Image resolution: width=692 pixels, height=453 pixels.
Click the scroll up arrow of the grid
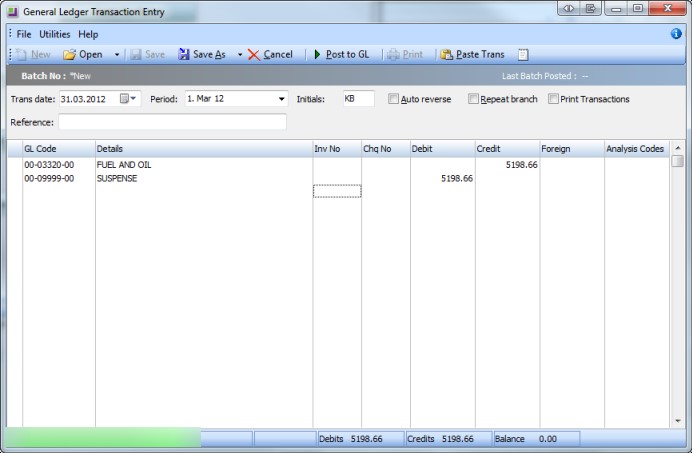(x=677, y=148)
